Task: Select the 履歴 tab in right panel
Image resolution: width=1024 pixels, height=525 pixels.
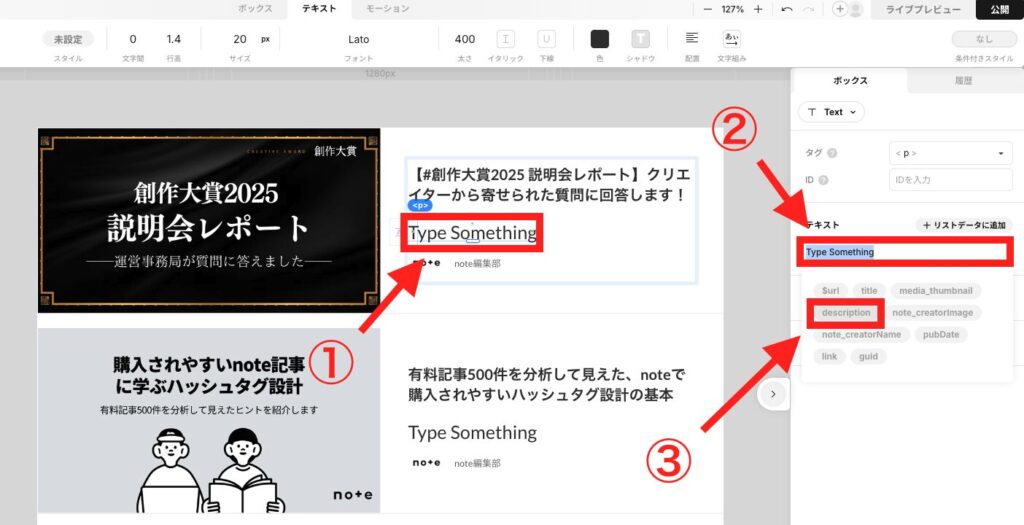Action: 963,80
